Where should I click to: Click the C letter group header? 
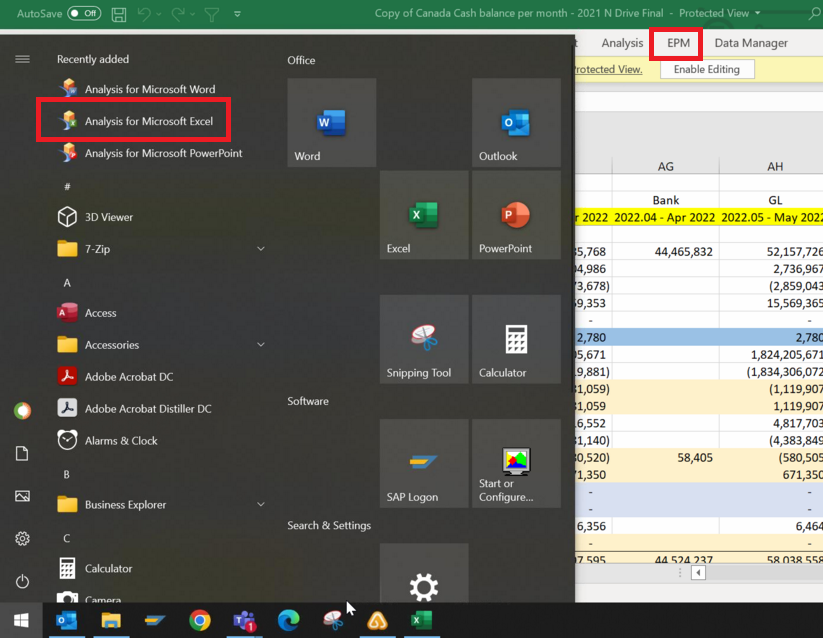(67, 538)
